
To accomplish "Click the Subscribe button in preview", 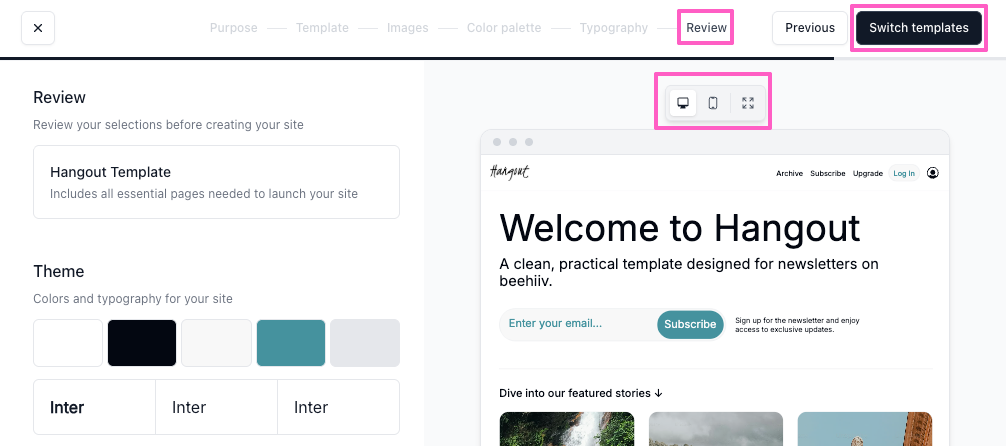I will (x=690, y=324).
